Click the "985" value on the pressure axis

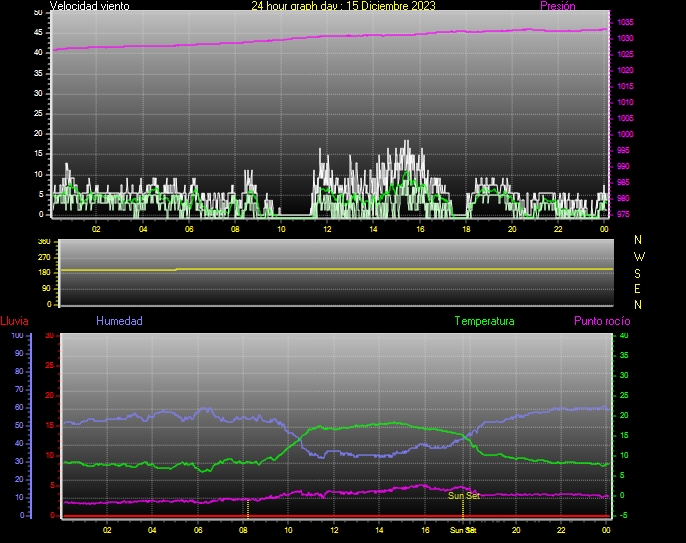(x=623, y=182)
